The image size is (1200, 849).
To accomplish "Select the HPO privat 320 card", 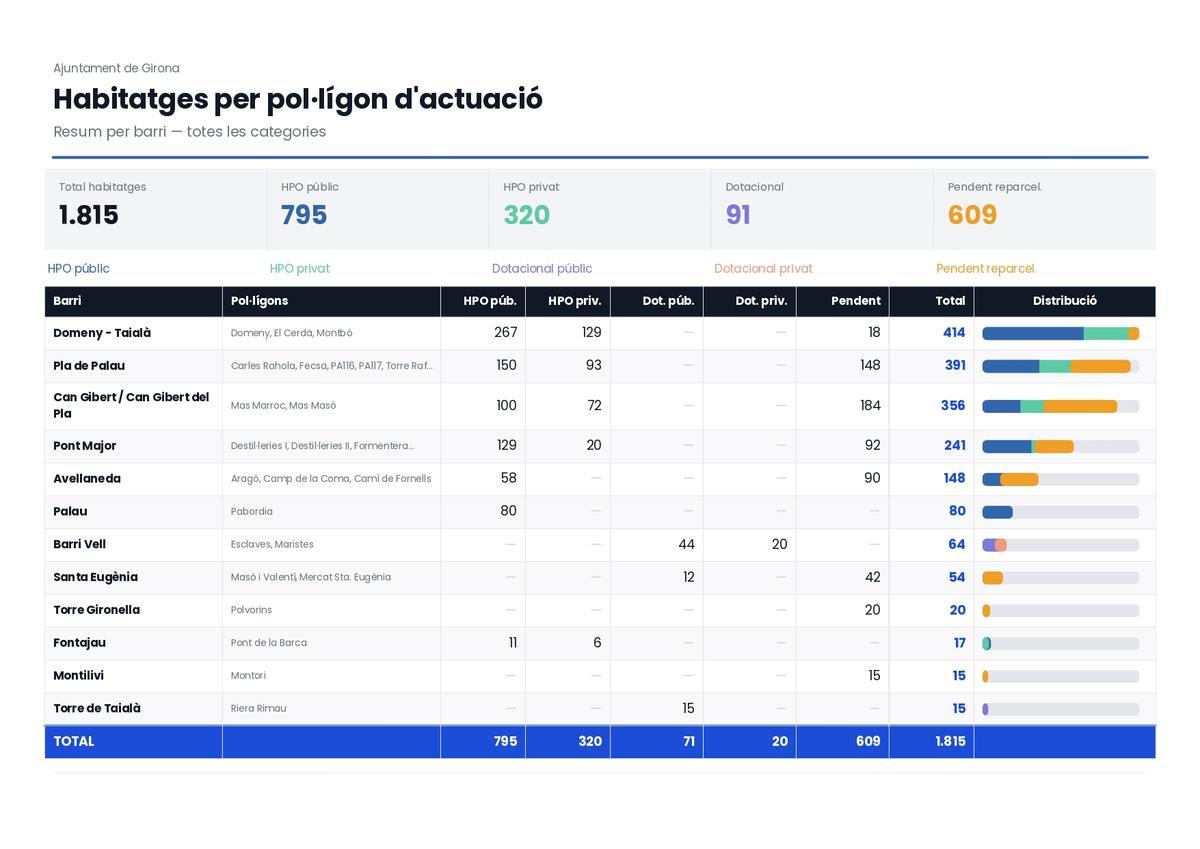I will point(600,209).
